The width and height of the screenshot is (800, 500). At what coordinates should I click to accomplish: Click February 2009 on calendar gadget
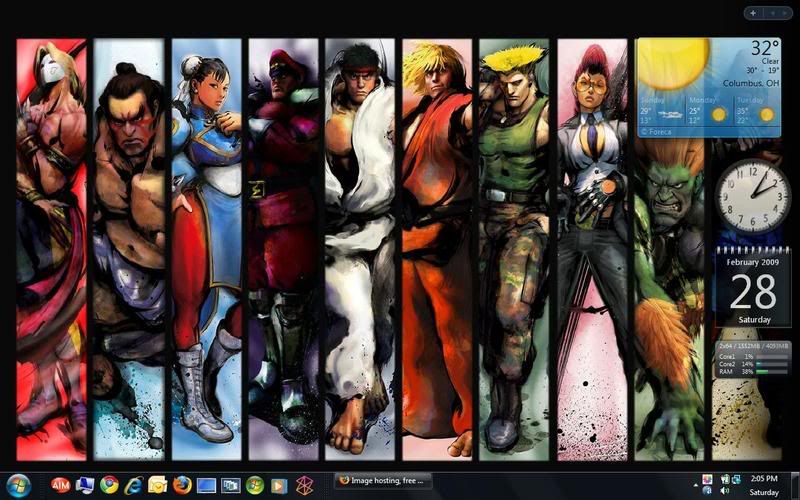click(753, 262)
